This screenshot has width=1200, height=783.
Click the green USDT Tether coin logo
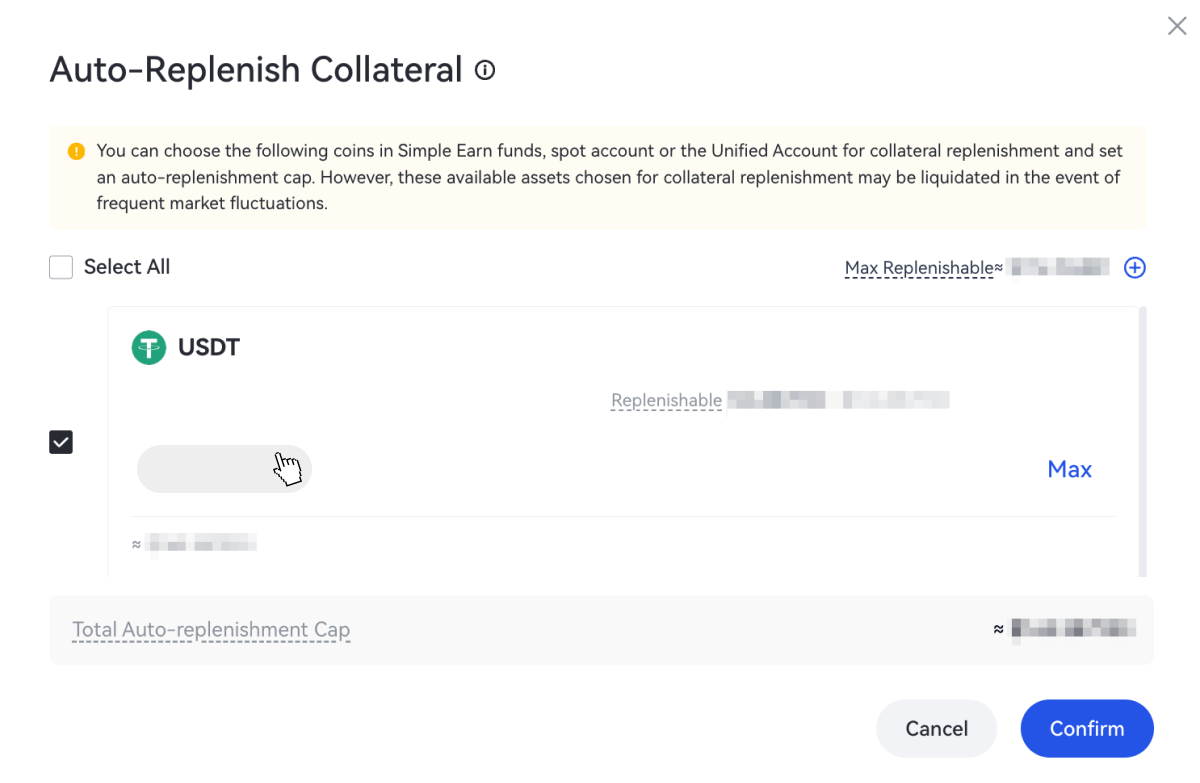point(149,348)
